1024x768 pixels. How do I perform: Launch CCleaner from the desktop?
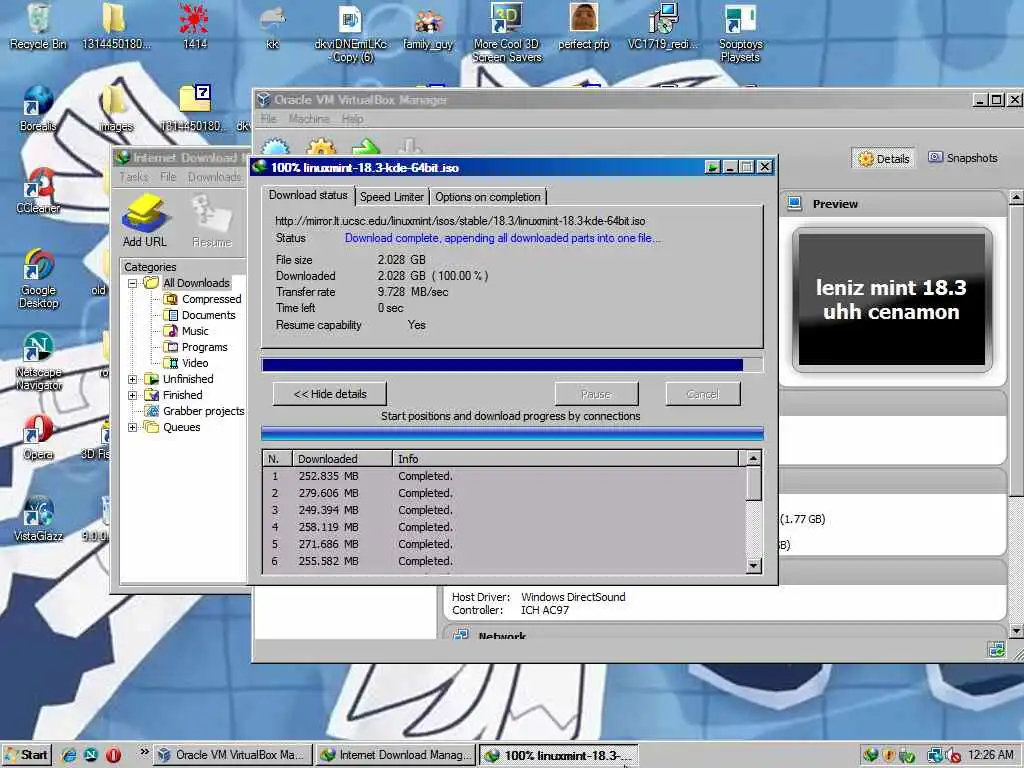pos(38,190)
